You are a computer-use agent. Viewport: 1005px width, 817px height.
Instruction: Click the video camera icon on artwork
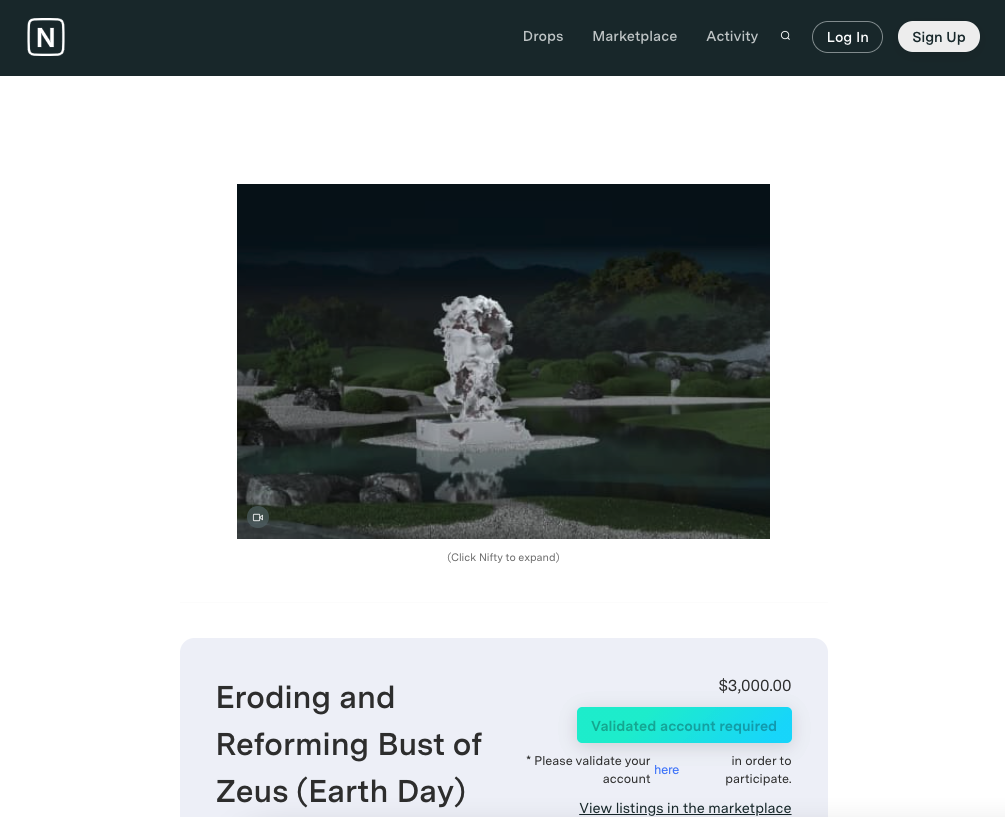(x=258, y=517)
